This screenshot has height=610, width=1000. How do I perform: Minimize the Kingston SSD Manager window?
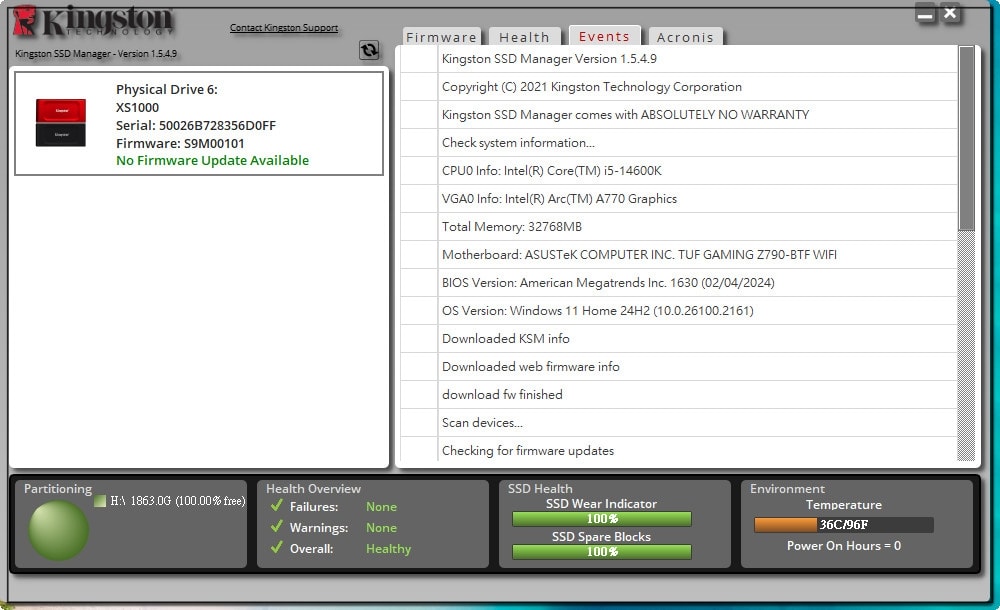[x=925, y=13]
